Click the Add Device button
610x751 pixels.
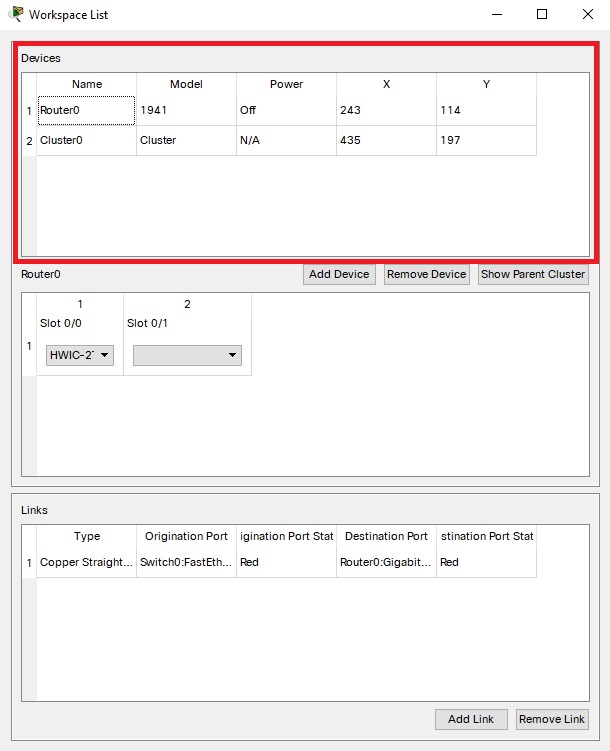pyautogui.click(x=339, y=274)
